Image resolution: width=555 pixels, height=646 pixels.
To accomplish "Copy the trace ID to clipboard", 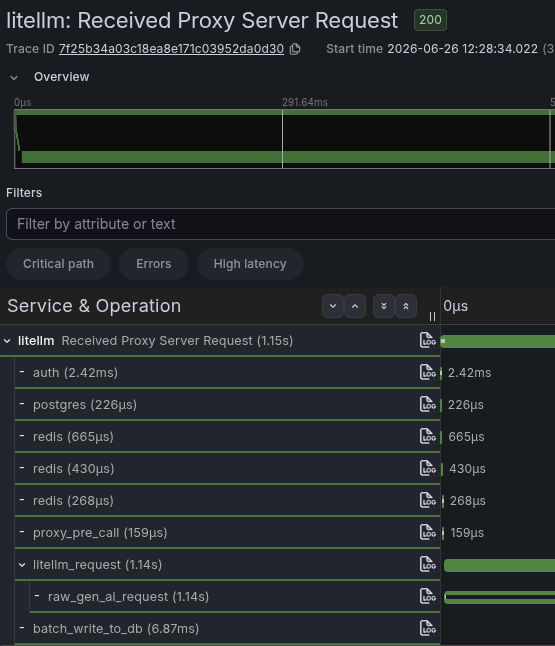I will pos(295,49).
